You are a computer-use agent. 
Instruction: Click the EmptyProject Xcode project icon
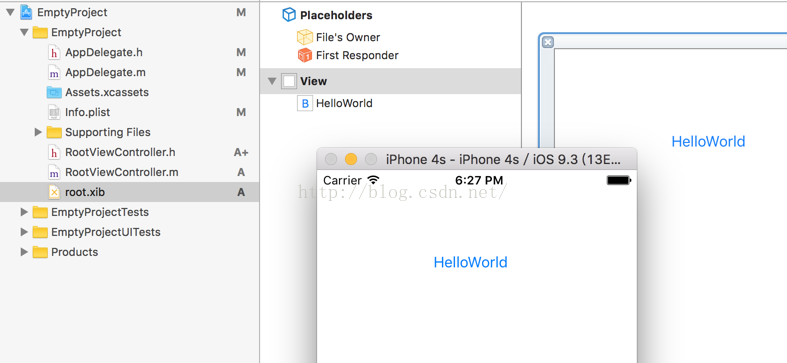26,13
